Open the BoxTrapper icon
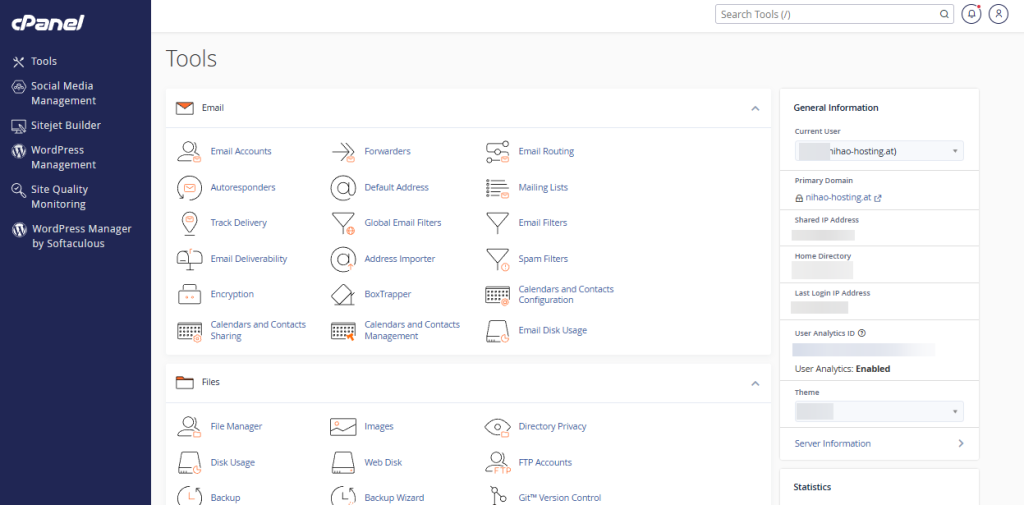Screen dimensions: 1024x505 tap(344, 295)
